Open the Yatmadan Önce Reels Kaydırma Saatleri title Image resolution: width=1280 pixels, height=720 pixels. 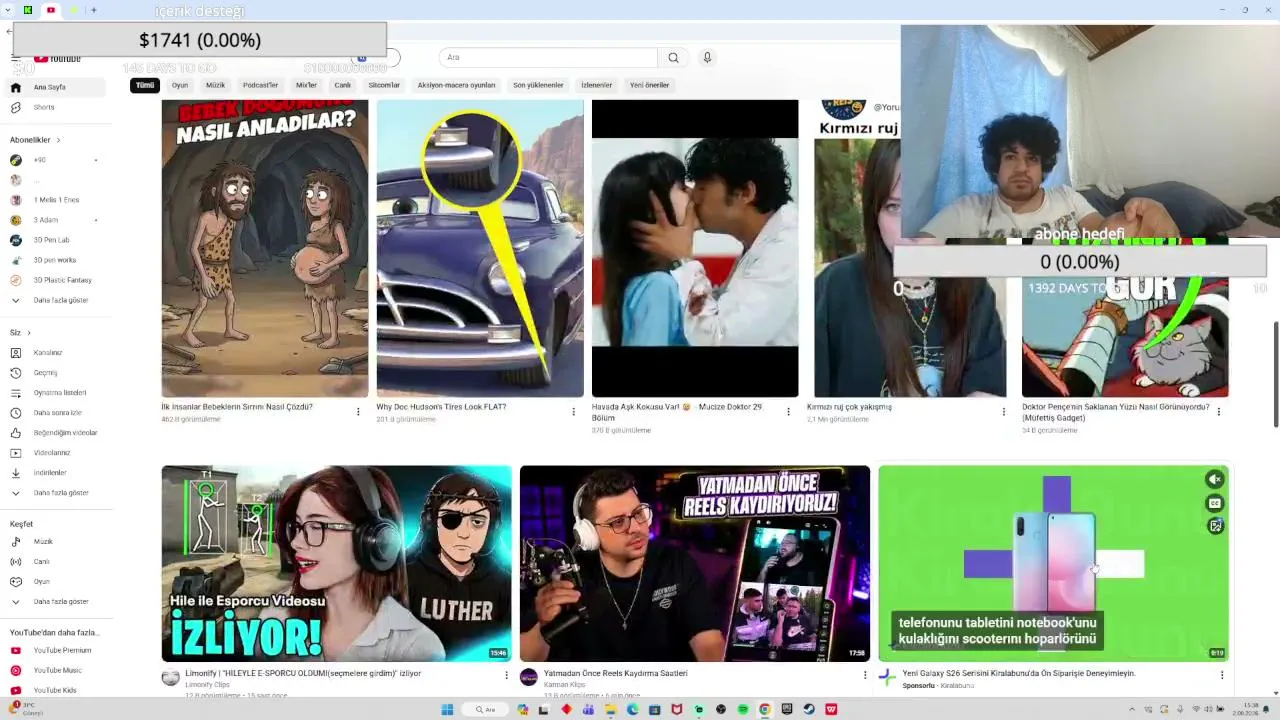coord(615,674)
